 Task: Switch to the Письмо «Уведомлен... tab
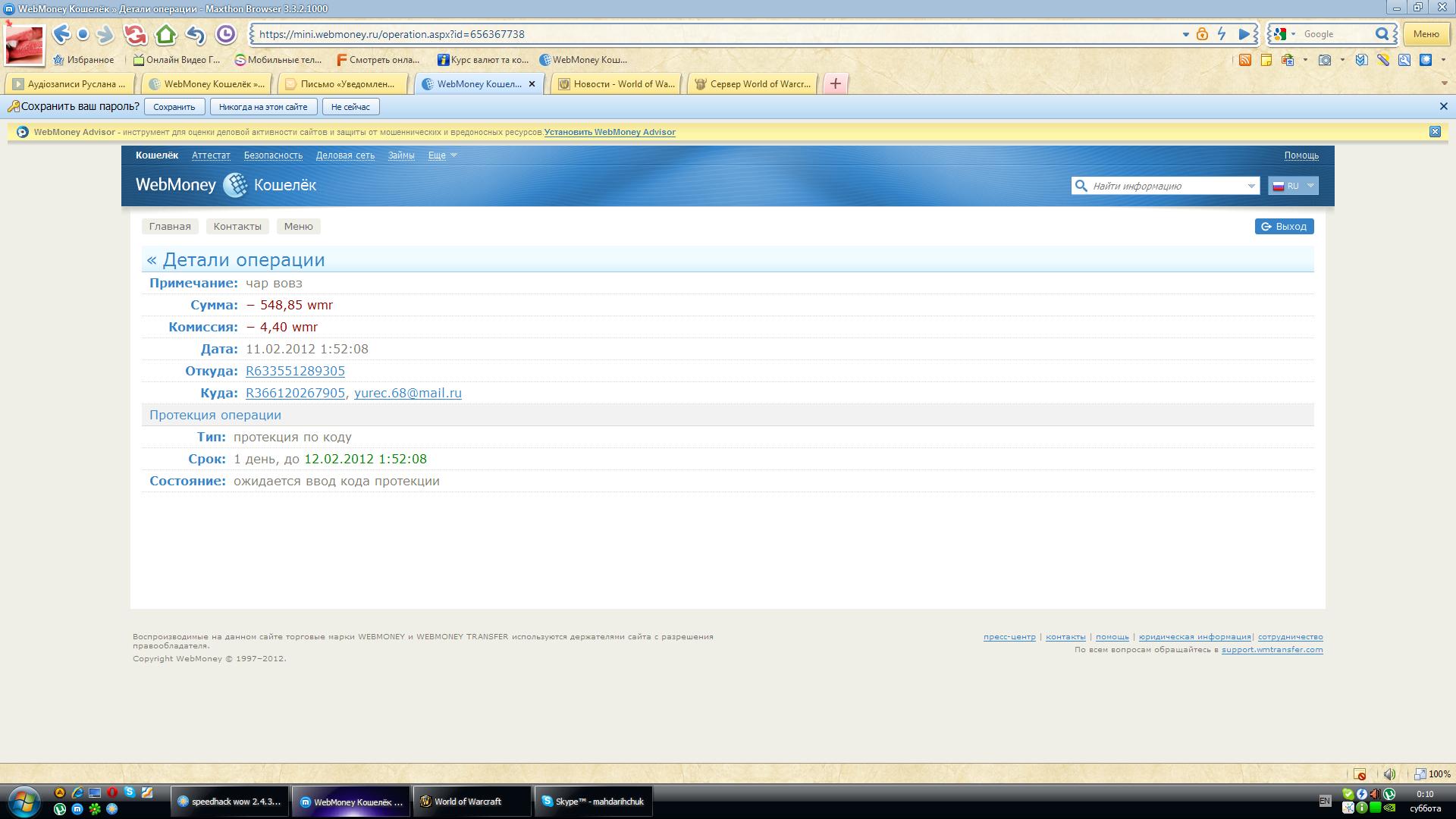pyautogui.click(x=342, y=84)
